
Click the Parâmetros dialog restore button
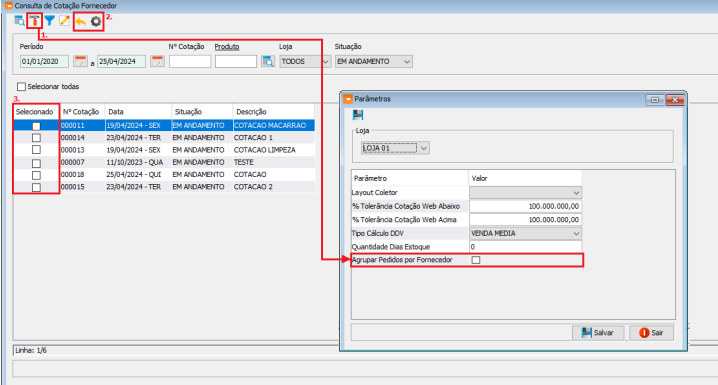[x=655, y=99]
